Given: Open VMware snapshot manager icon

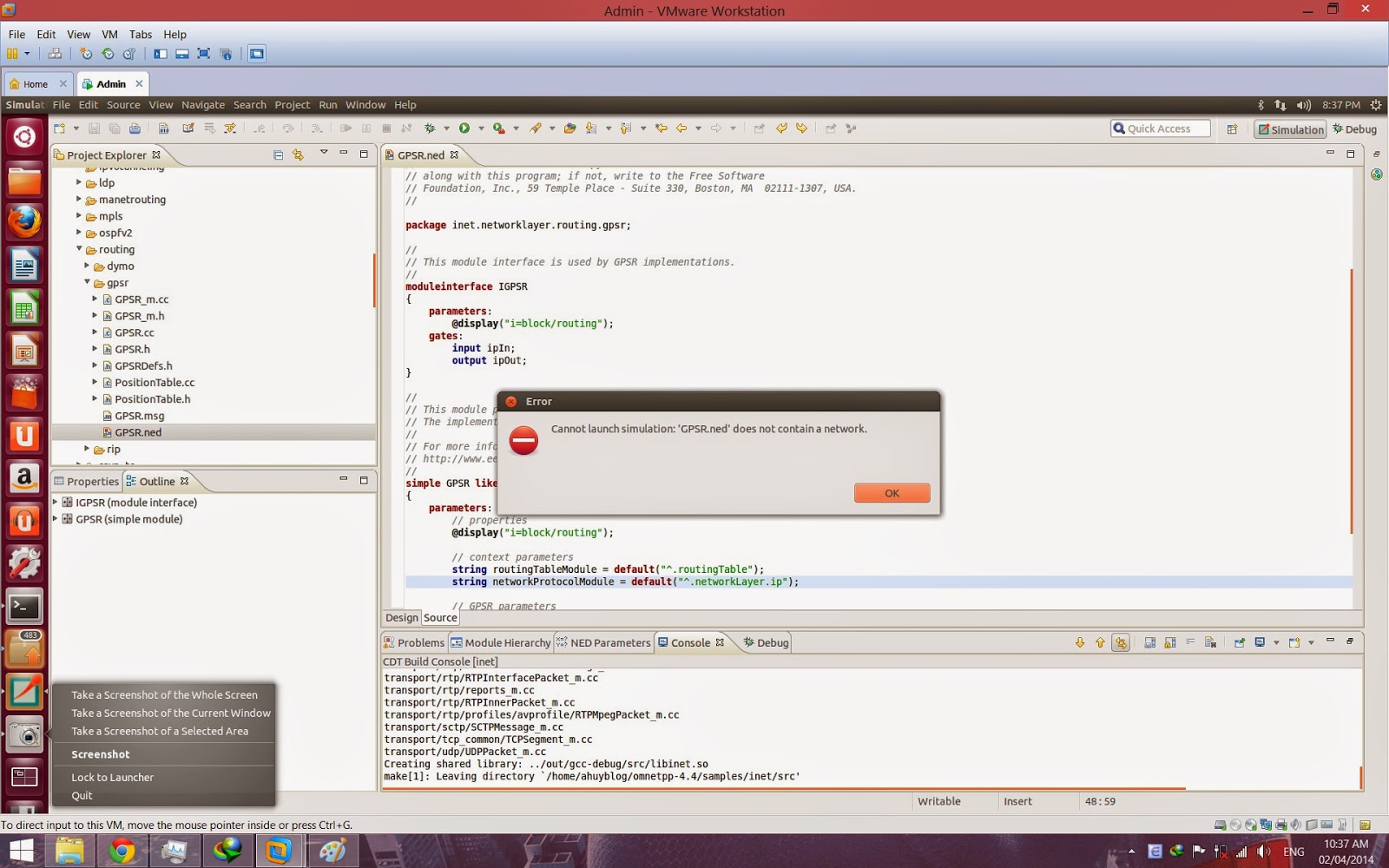Looking at the screenshot, I should click(129, 54).
